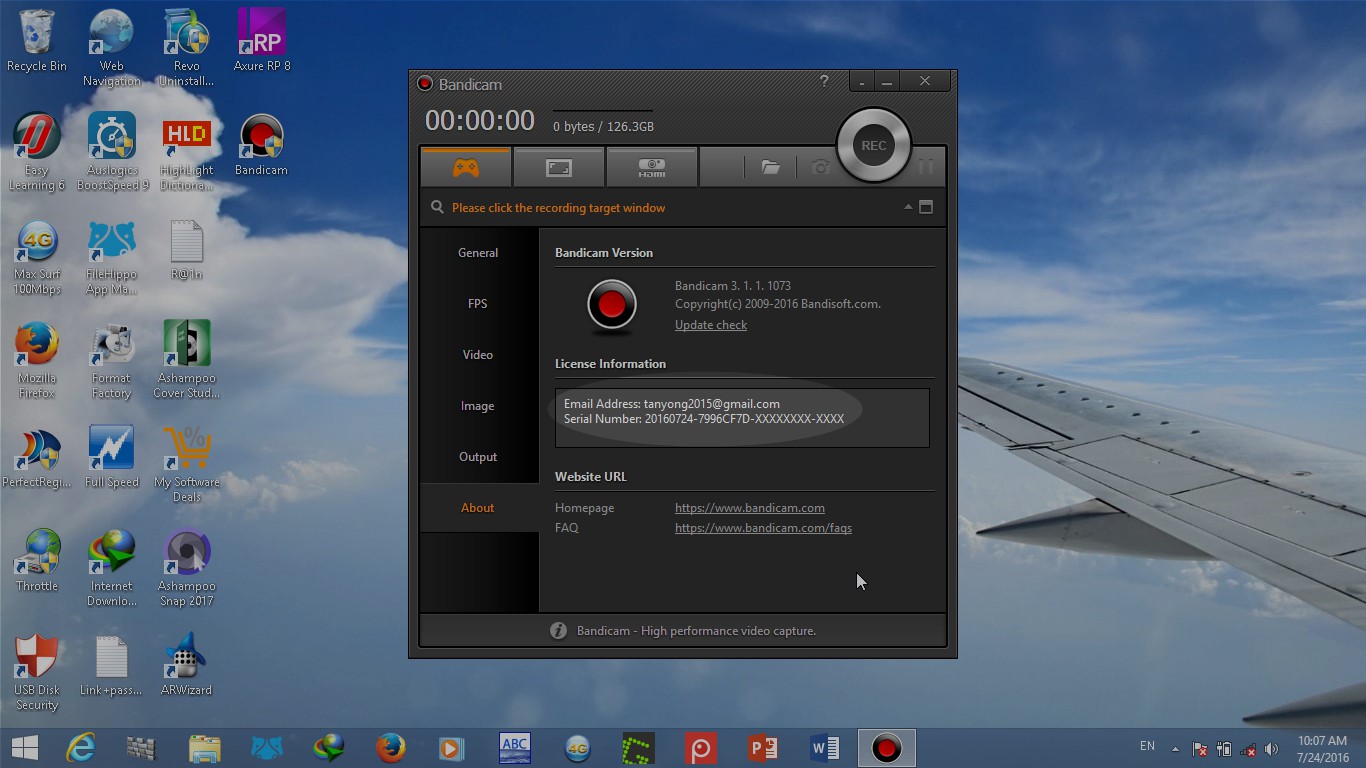Start recording with the round REC button
The image size is (1366, 768).
874,146
